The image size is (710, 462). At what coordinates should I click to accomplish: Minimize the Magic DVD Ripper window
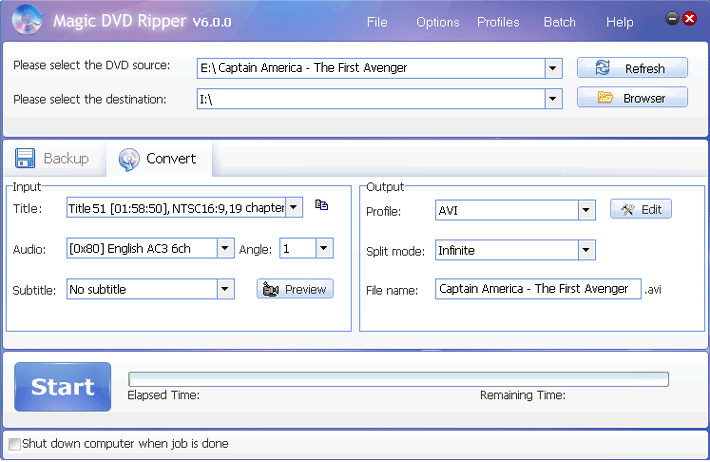click(x=672, y=18)
